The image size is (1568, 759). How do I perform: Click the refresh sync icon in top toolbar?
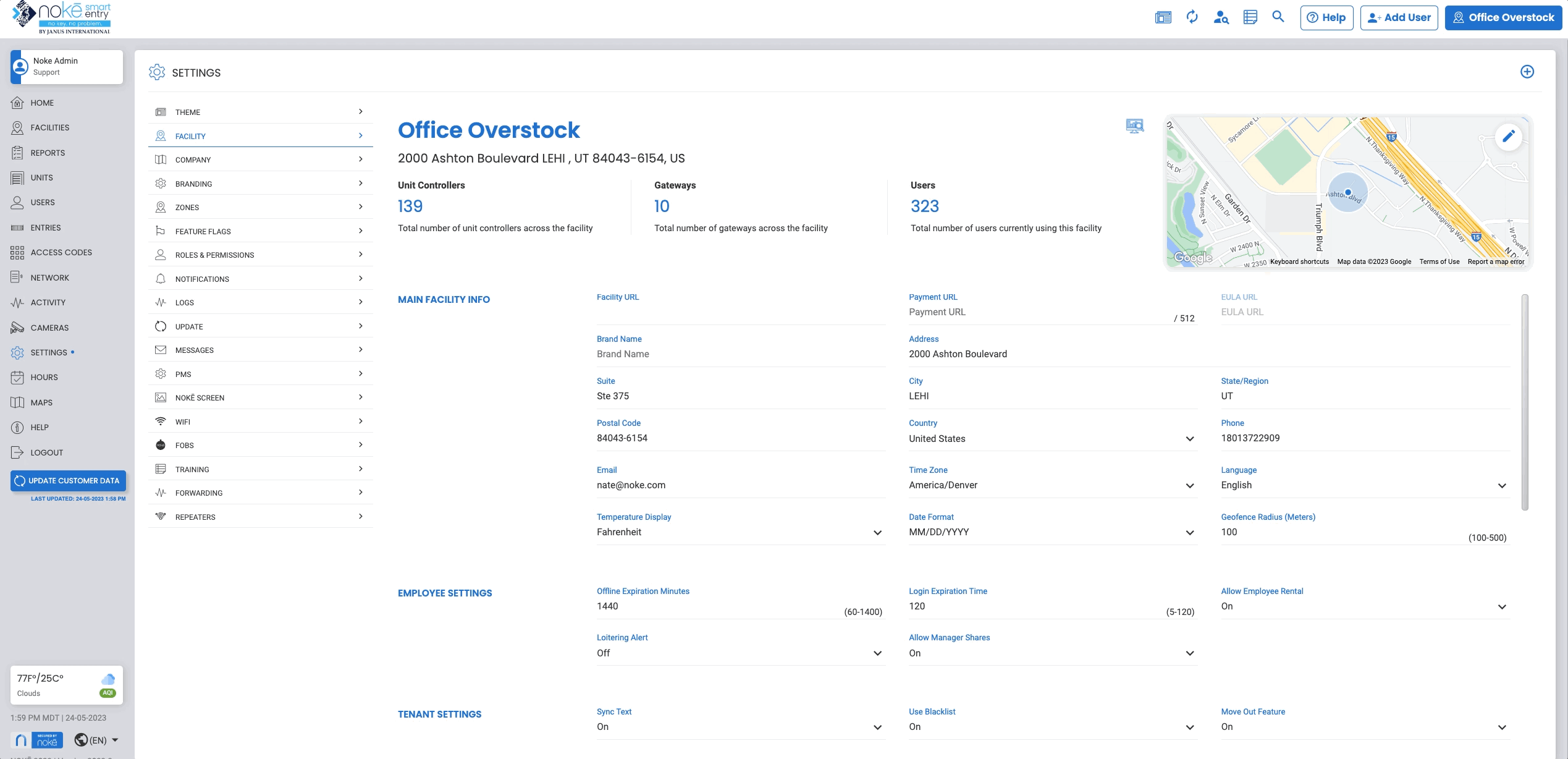coord(1192,17)
